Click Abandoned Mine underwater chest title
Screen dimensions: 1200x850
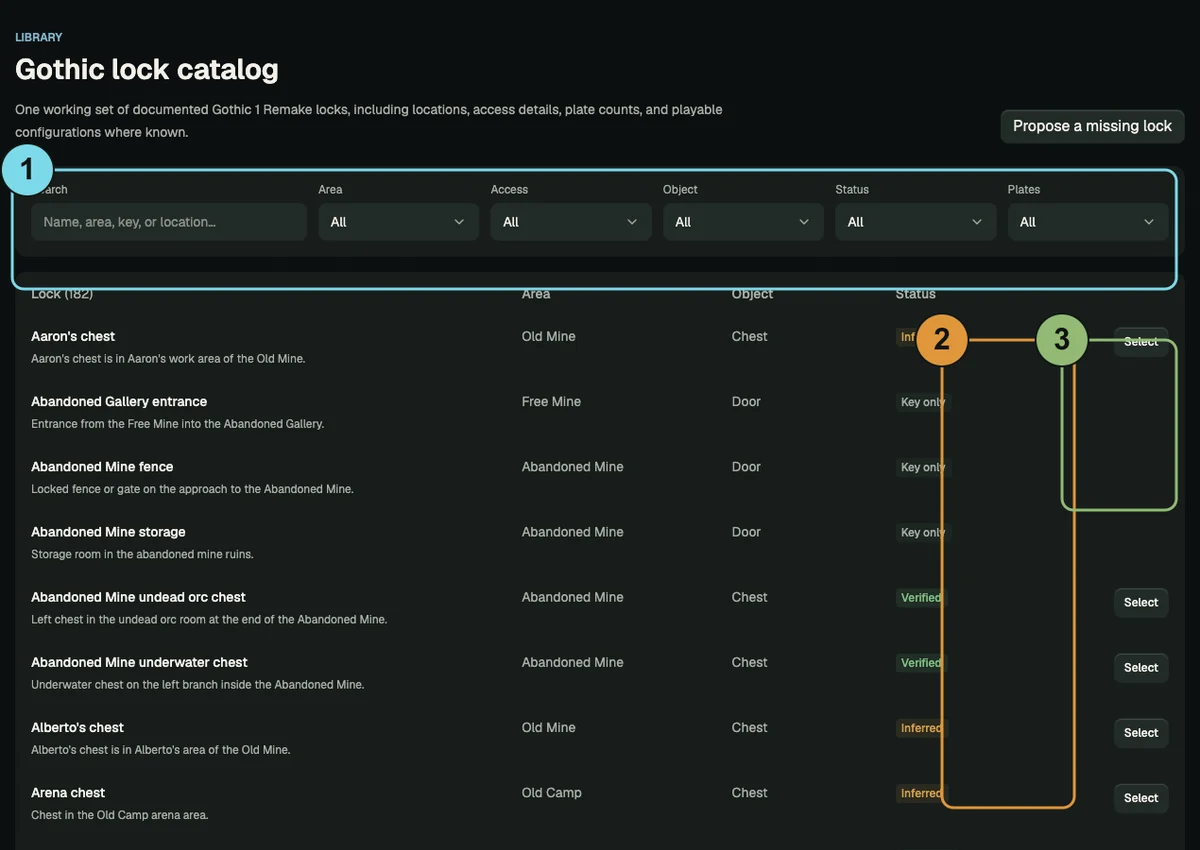(139, 662)
